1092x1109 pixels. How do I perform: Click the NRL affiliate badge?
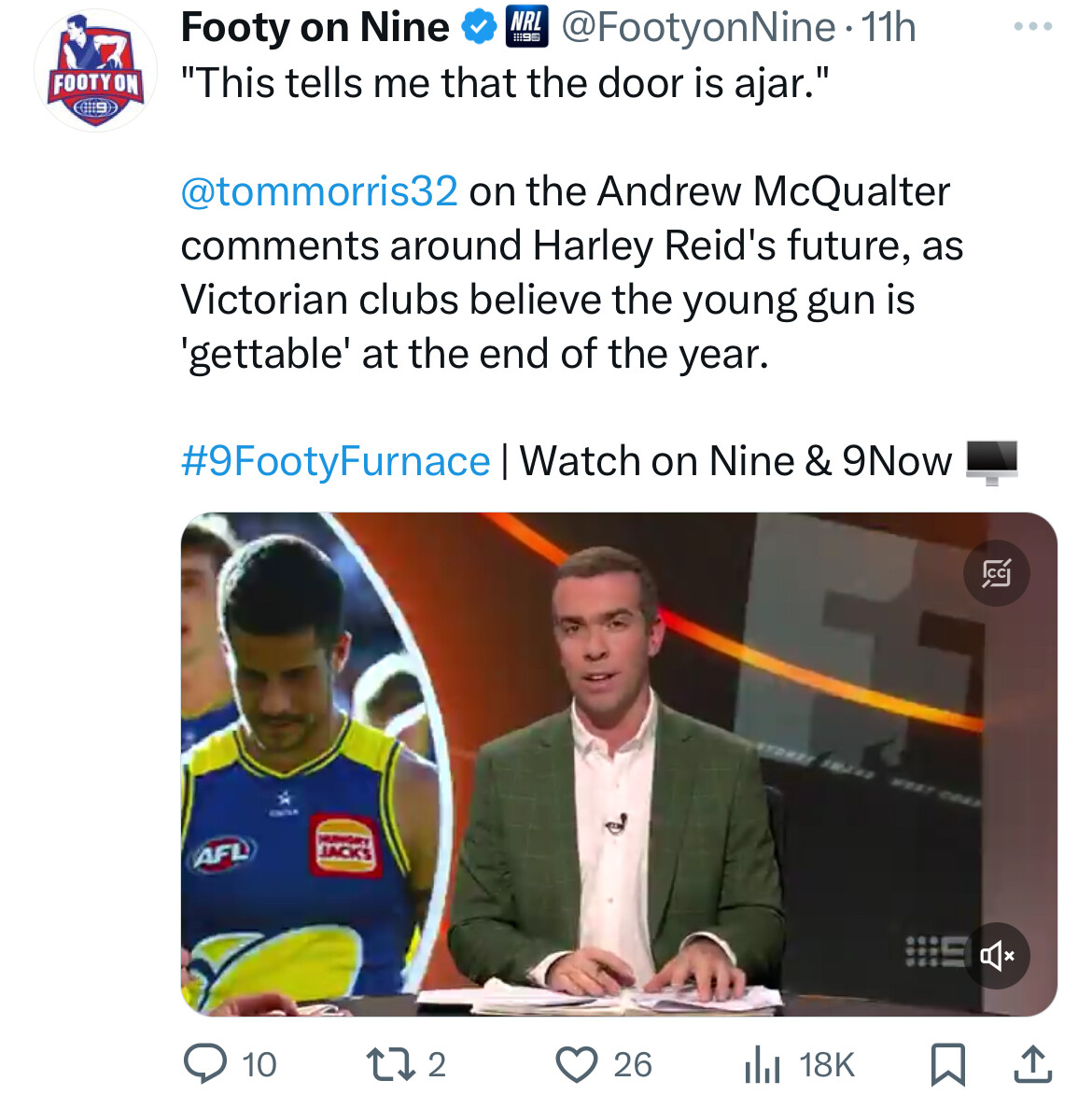527,28
